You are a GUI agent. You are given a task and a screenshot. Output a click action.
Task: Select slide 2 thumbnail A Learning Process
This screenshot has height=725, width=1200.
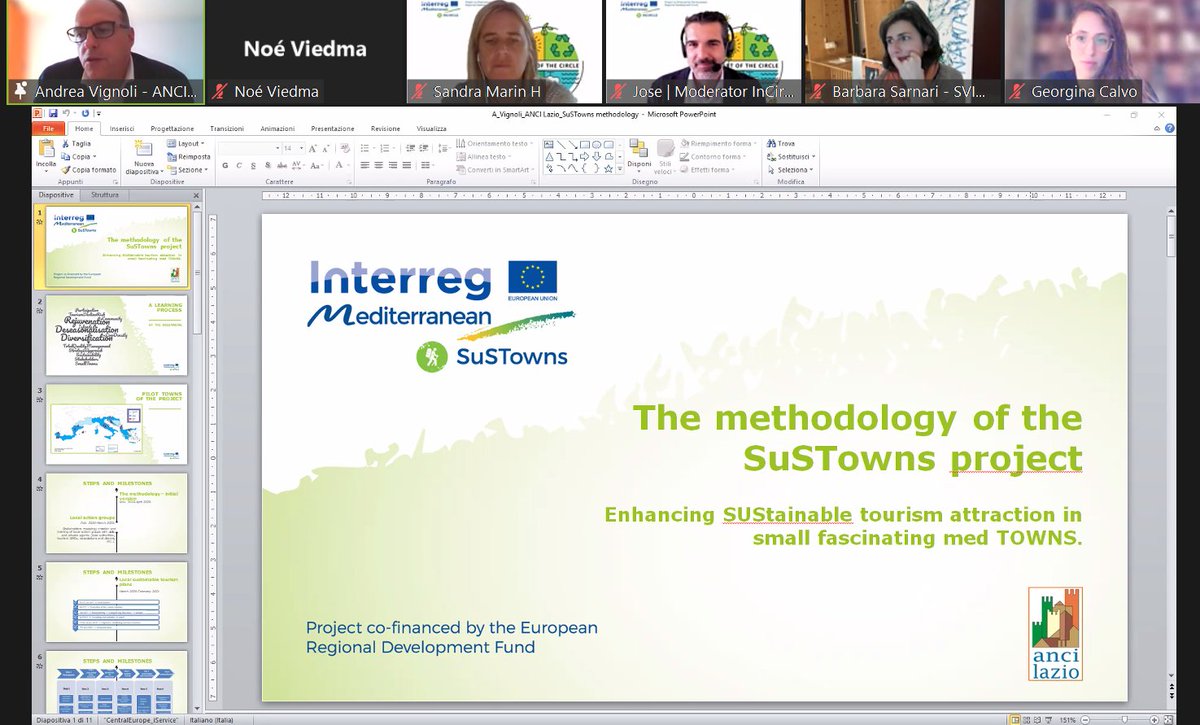(x=117, y=335)
